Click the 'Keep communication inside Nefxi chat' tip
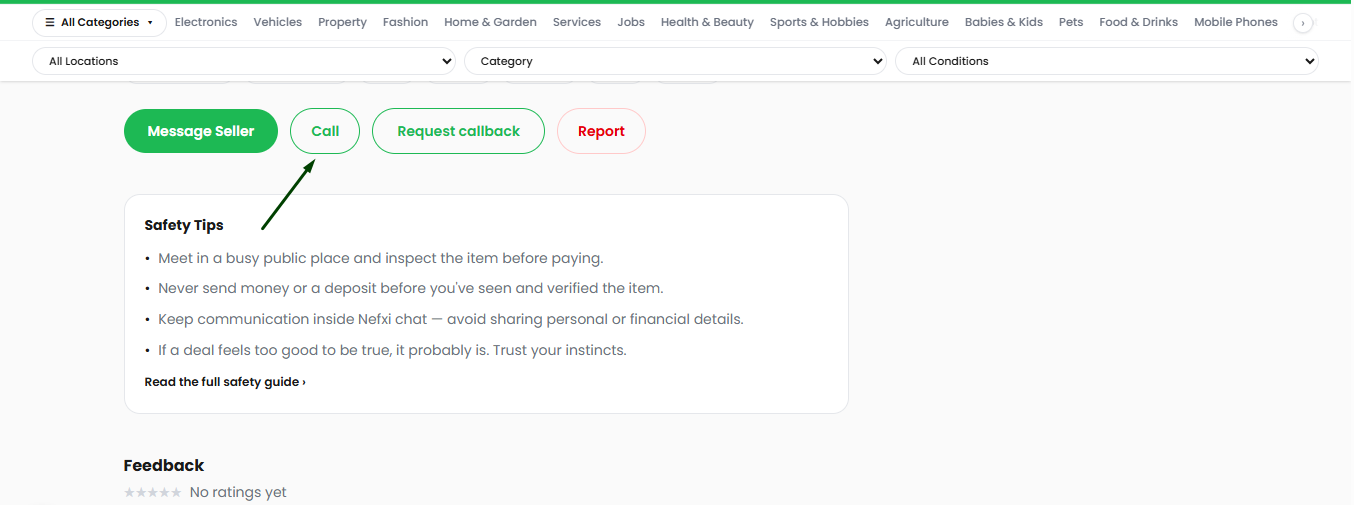The height and width of the screenshot is (505, 1354). (451, 319)
